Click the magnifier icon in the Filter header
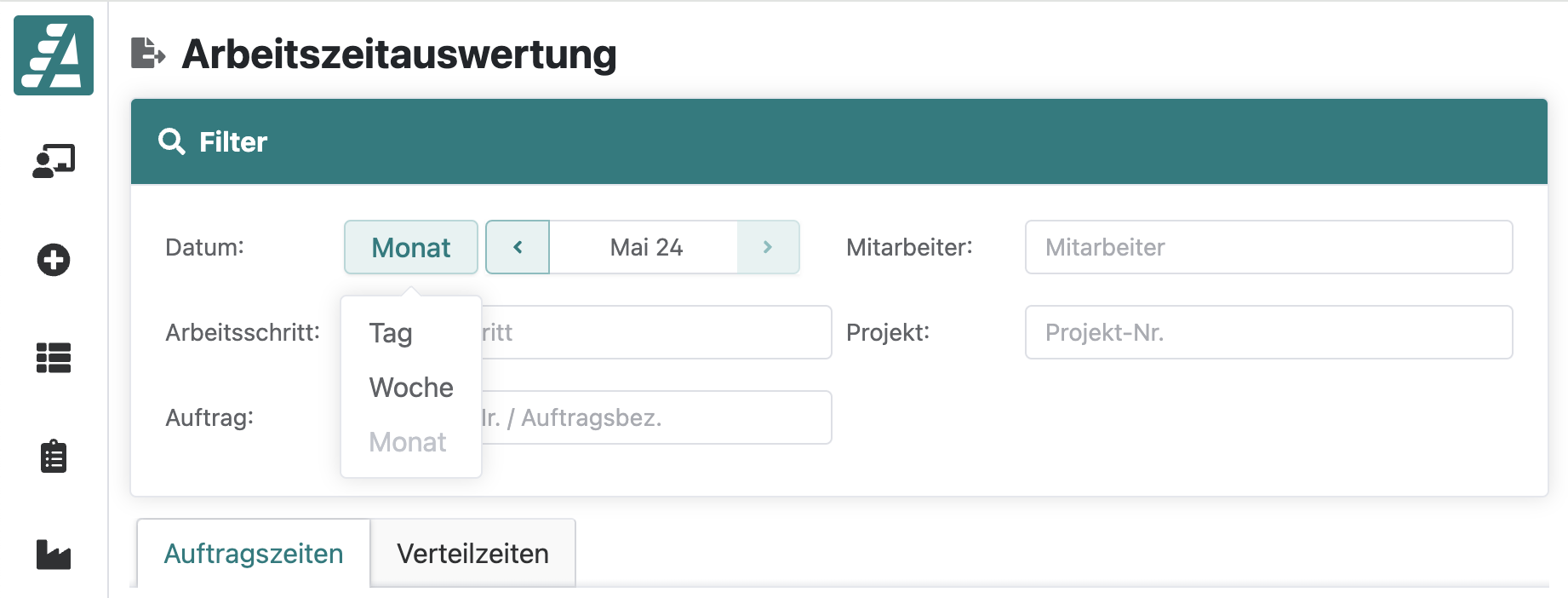Screen dimensions: 1568x598 tap(172, 141)
